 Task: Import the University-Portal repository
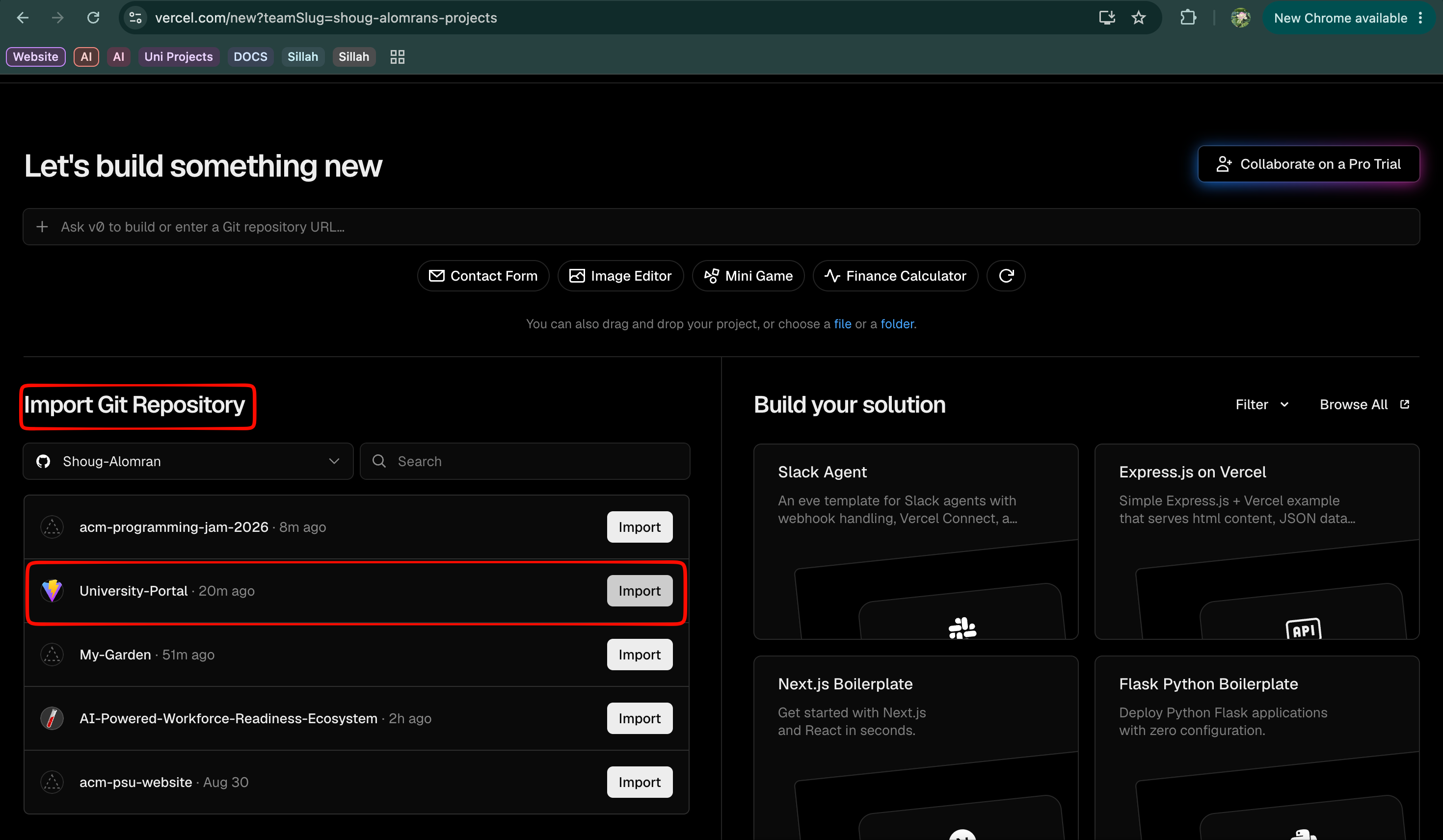coord(640,590)
